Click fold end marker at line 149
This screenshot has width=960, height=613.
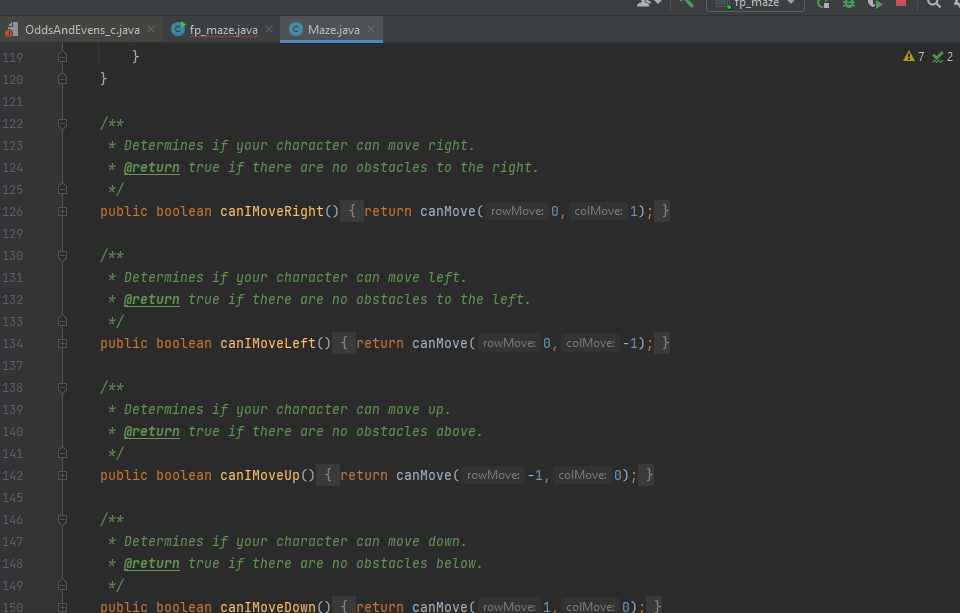(x=62, y=585)
